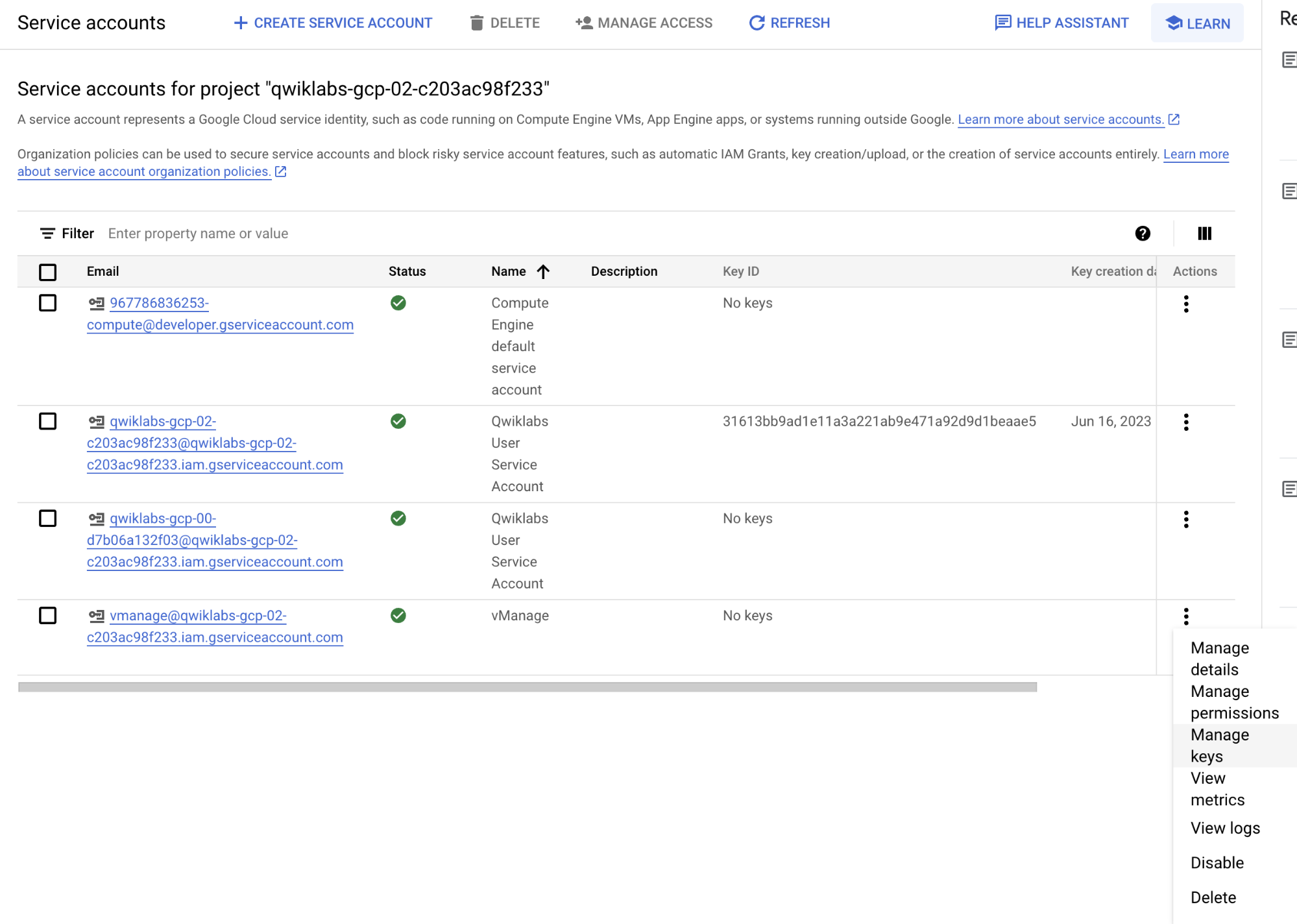Toggle Name column sort arrow
The width and height of the screenshot is (1297, 924).
pos(543,271)
